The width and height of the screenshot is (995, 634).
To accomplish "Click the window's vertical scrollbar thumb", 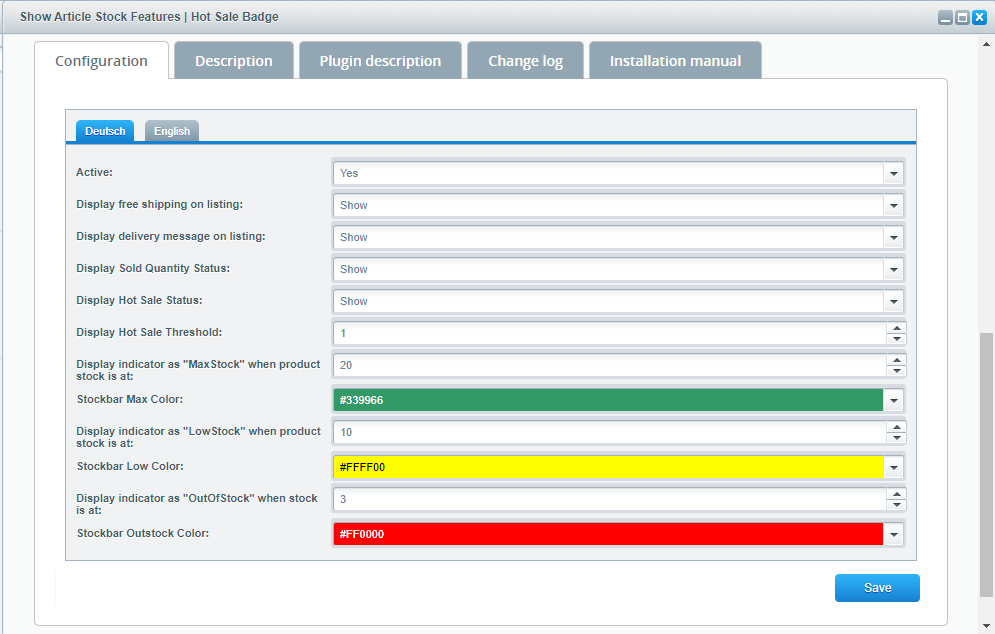I will 986,465.
